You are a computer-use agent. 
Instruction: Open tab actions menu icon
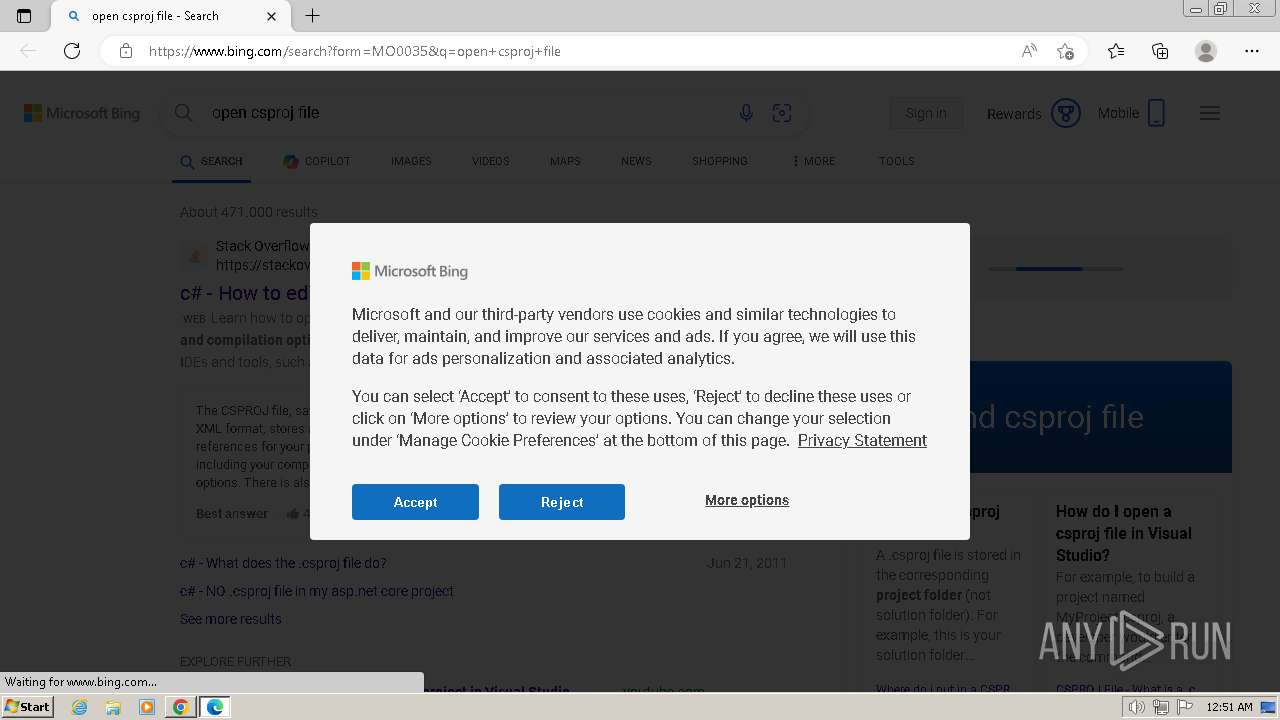[x=24, y=16]
